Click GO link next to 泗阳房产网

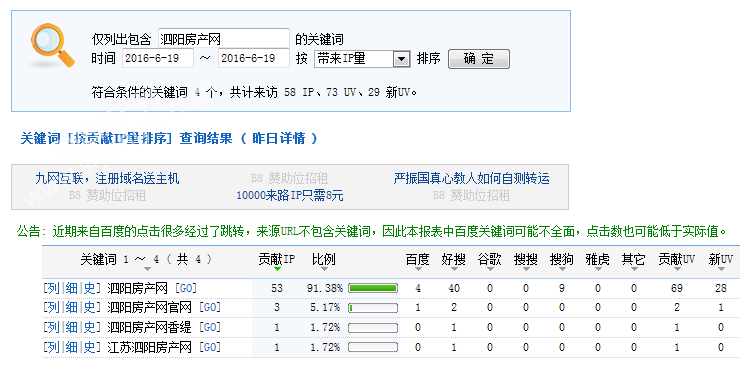point(186,288)
